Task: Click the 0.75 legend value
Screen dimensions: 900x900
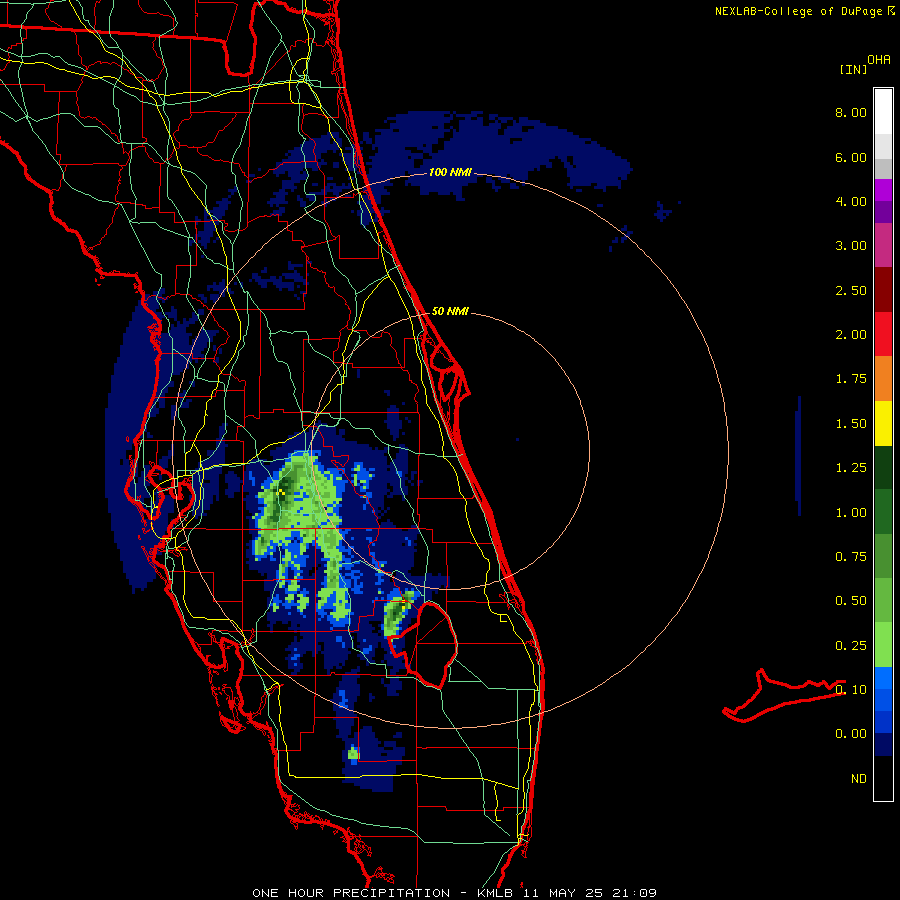Action: (x=851, y=557)
